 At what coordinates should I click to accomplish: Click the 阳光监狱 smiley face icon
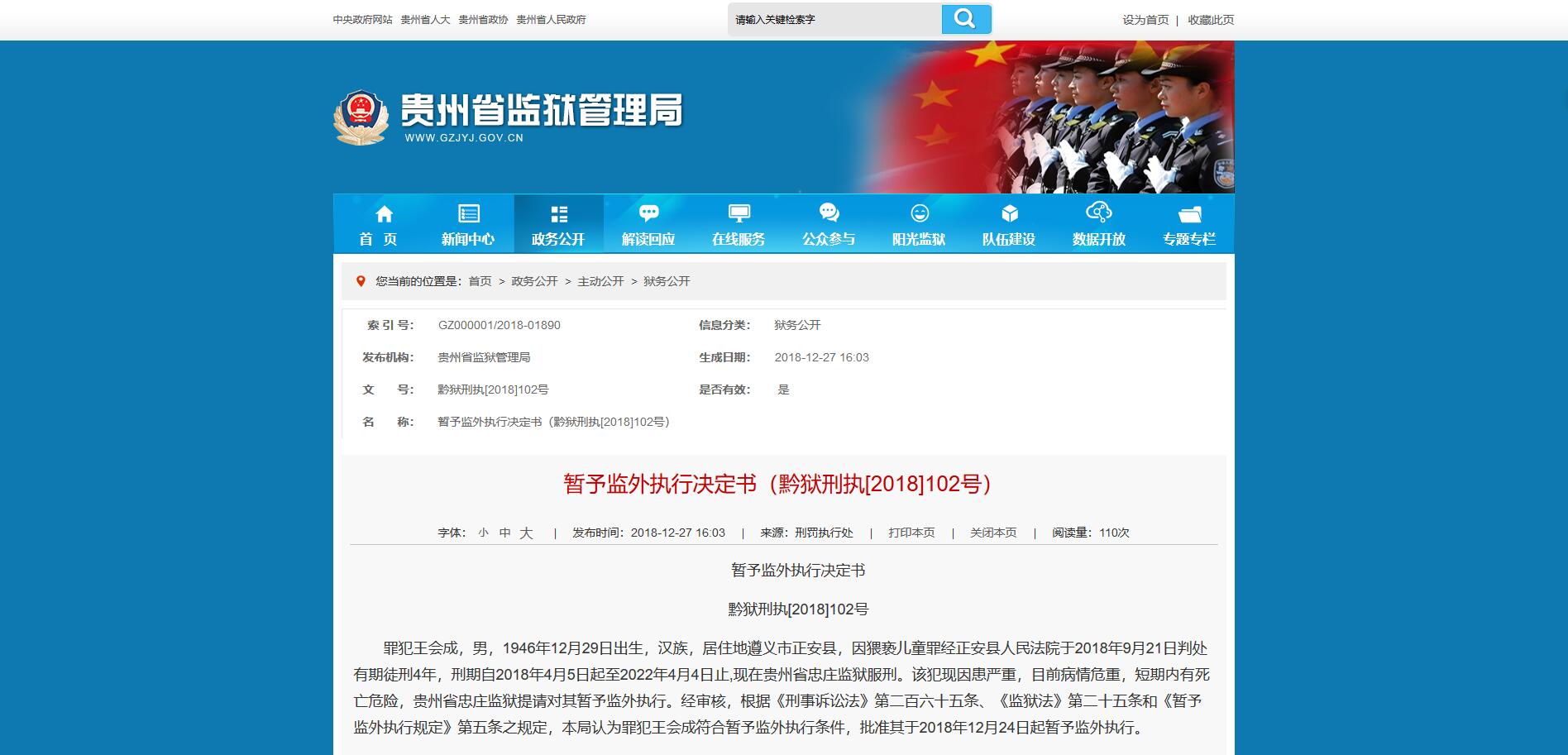(919, 214)
